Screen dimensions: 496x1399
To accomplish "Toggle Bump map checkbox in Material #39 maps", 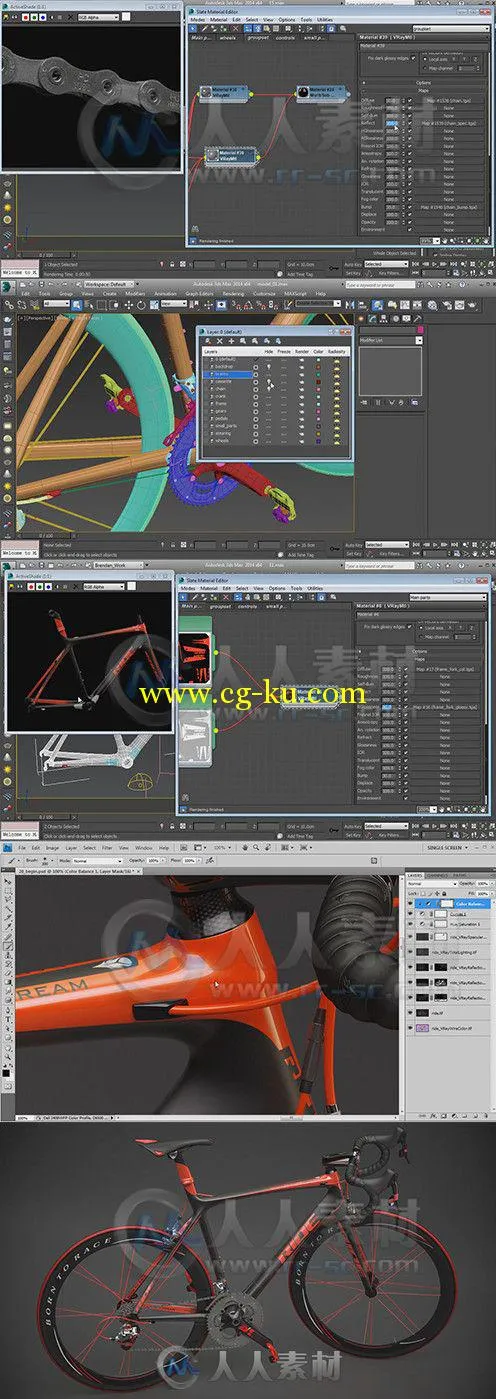I will tap(410, 207).
